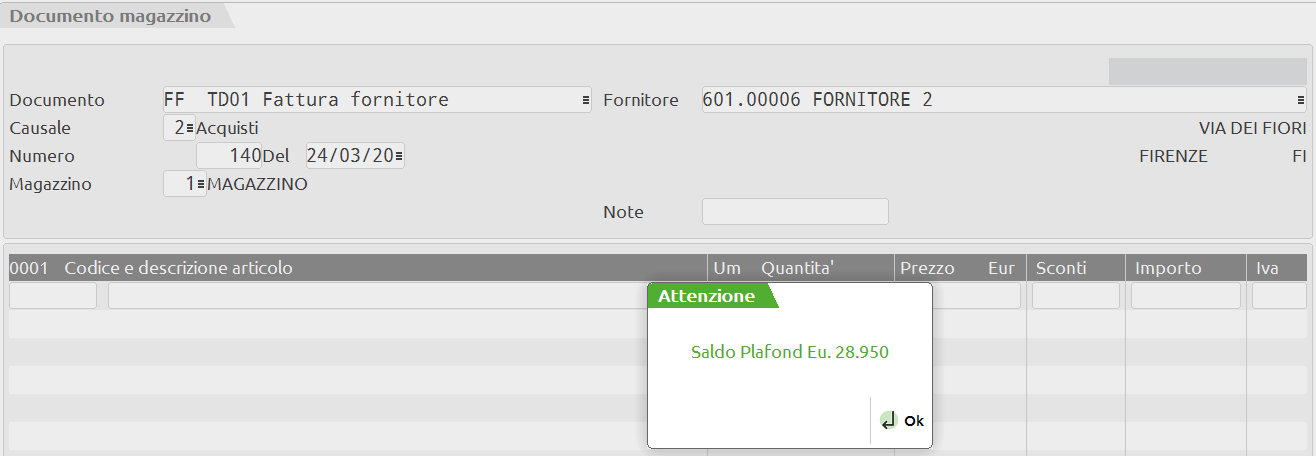Expand the Fornitore lookup list
This screenshot has height=456, width=1316.
pyautogui.click(x=1300, y=100)
